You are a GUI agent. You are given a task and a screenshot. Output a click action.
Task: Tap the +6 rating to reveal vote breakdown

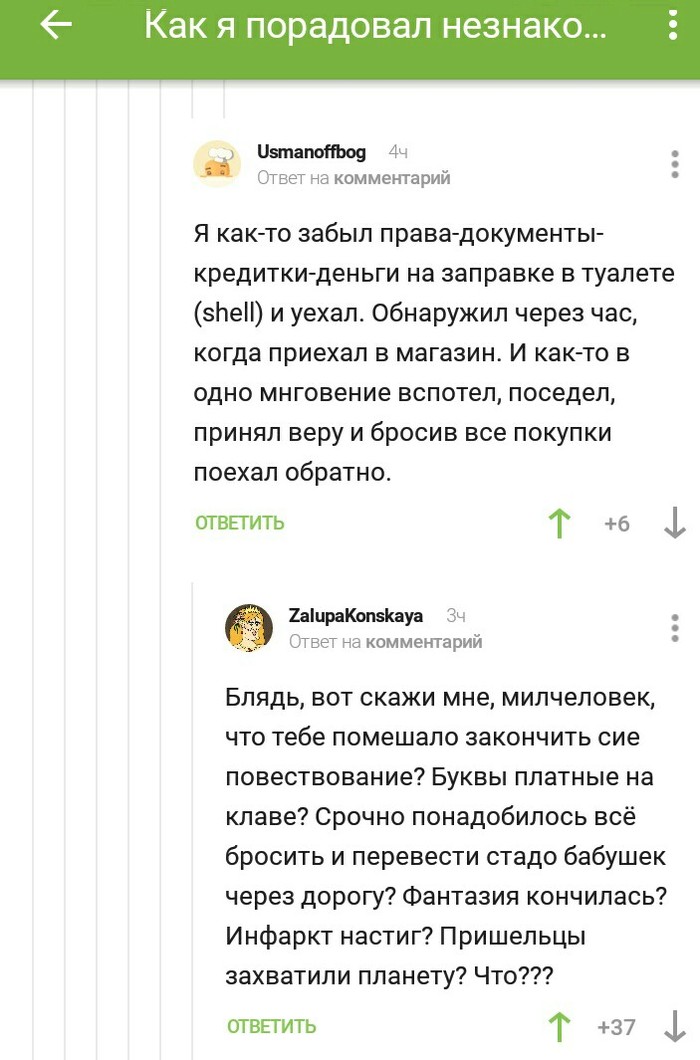(x=616, y=521)
